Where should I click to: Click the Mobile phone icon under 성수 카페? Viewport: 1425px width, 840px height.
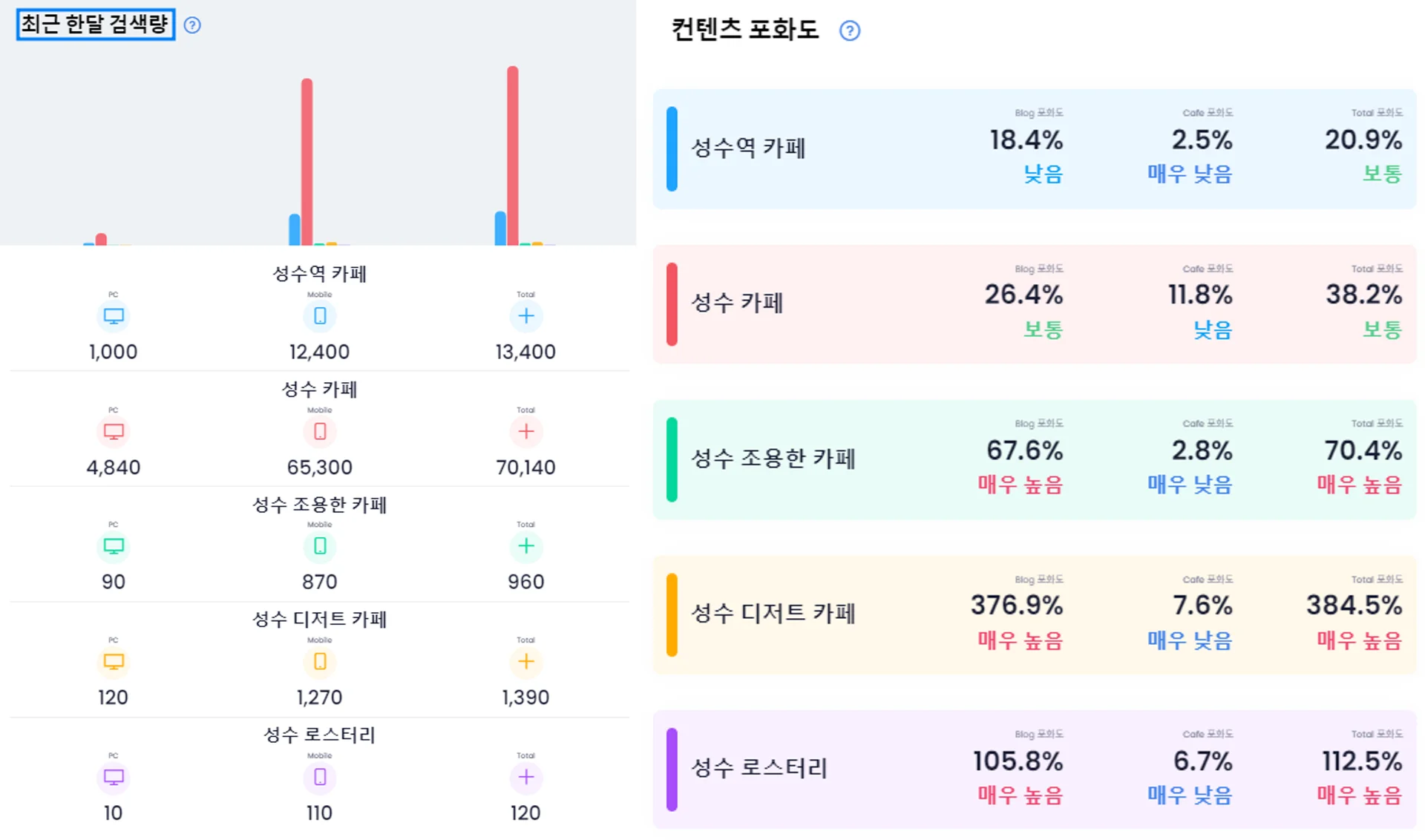pos(319,431)
